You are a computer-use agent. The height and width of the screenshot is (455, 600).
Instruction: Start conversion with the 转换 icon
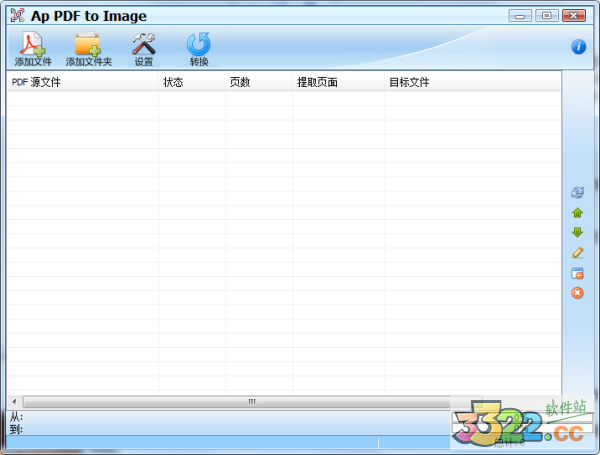coord(199,49)
